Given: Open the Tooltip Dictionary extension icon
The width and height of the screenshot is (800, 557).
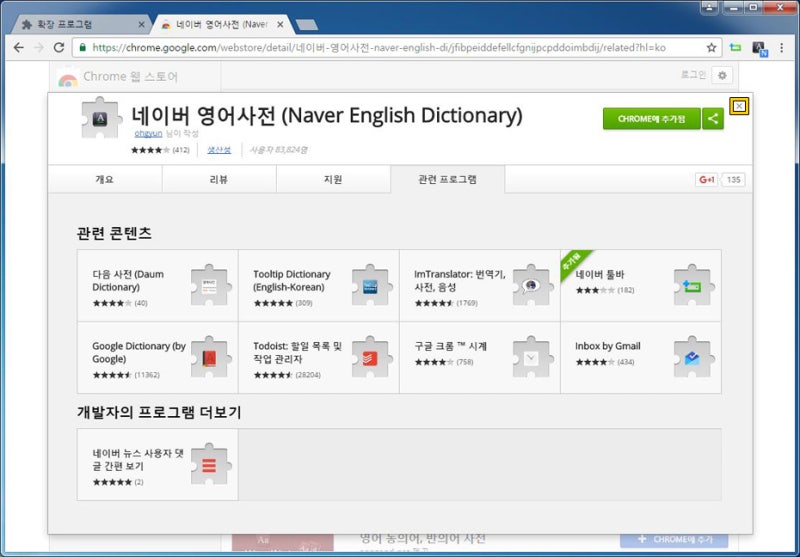Looking at the screenshot, I should pos(371,285).
